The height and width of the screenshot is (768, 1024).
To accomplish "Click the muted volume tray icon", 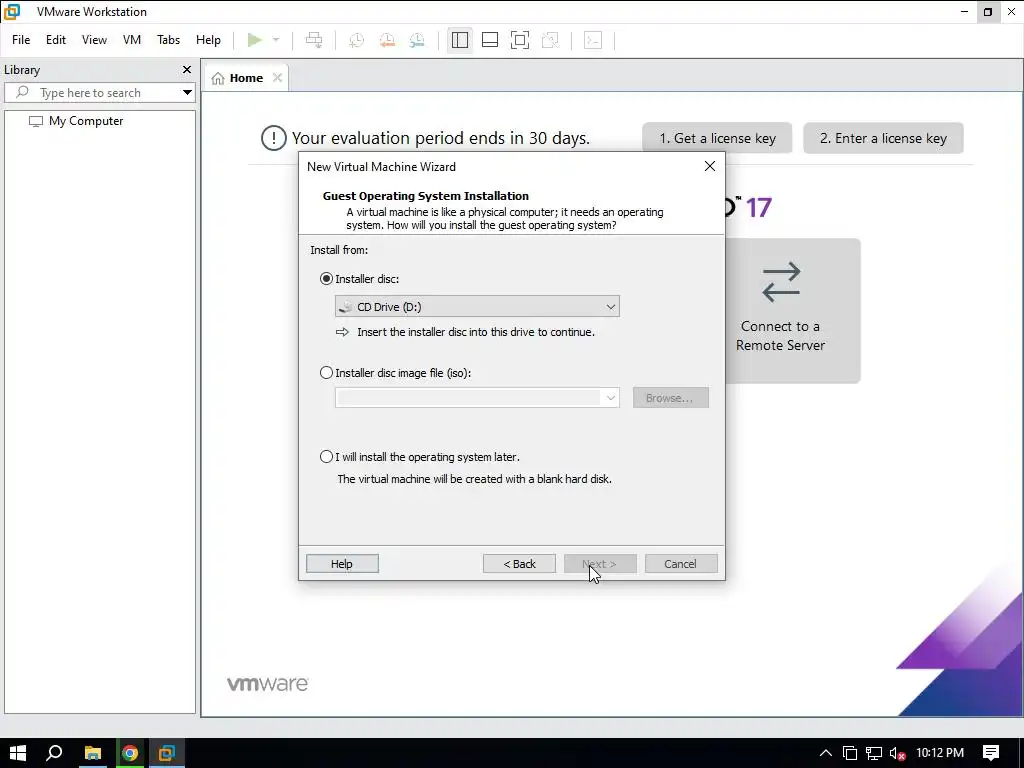I will 897,754.
